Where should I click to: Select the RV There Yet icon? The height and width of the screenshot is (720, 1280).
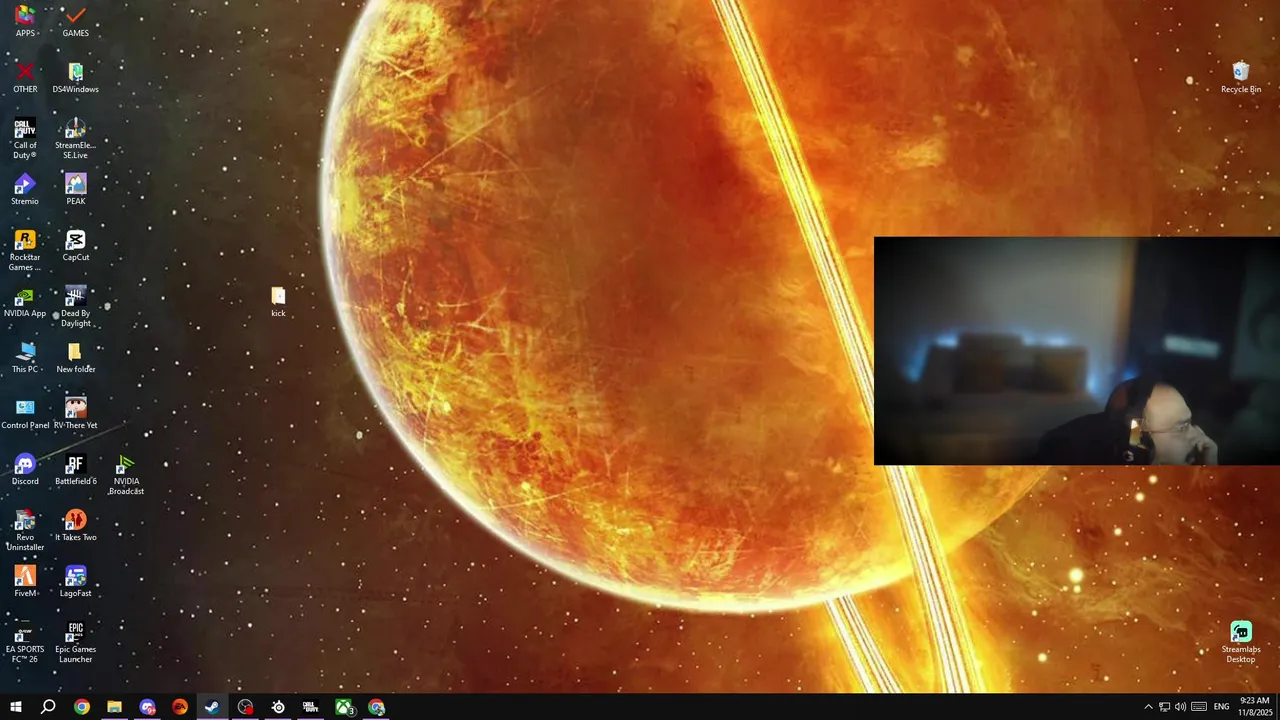(76, 414)
